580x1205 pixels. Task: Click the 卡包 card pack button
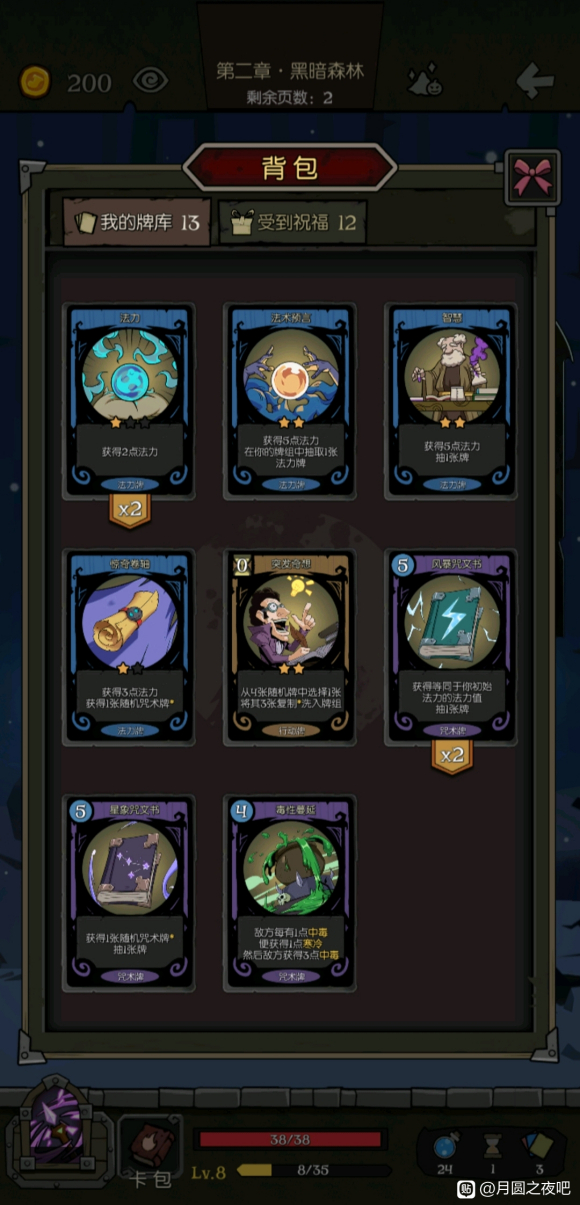tap(151, 1152)
